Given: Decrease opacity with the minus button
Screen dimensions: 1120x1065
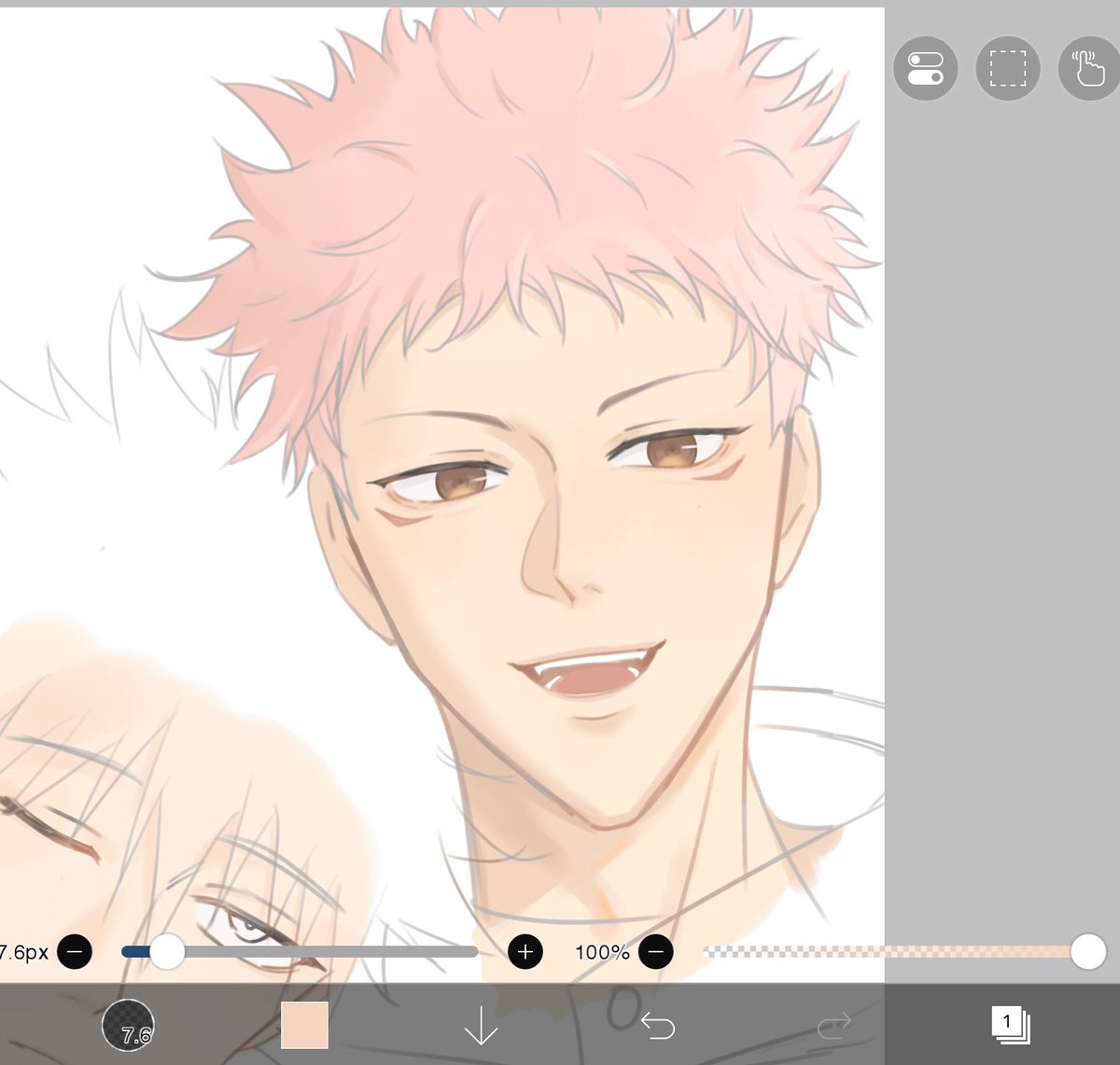Looking at the screenshot, I should coord(656,952).
